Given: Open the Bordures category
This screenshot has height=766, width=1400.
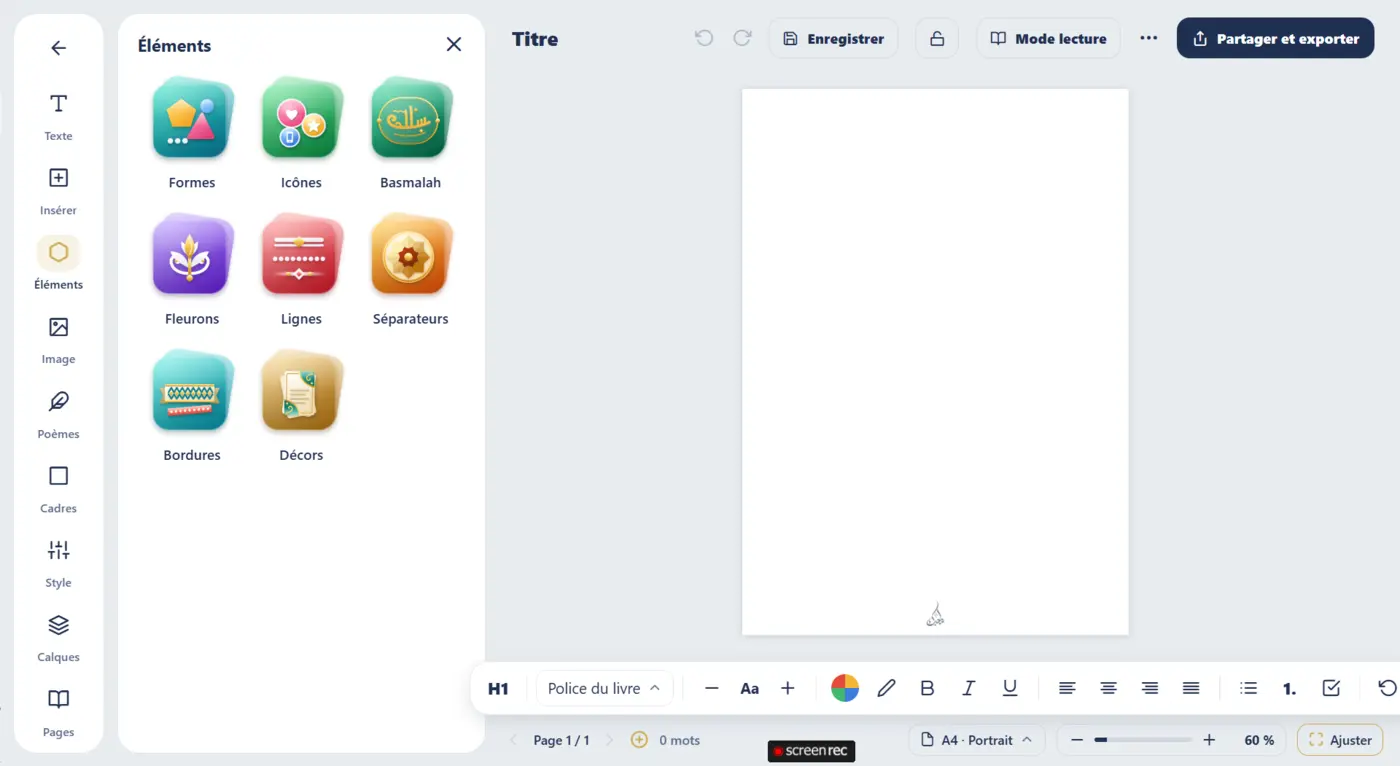Looking at the screenshot, I should pos(192,406).
